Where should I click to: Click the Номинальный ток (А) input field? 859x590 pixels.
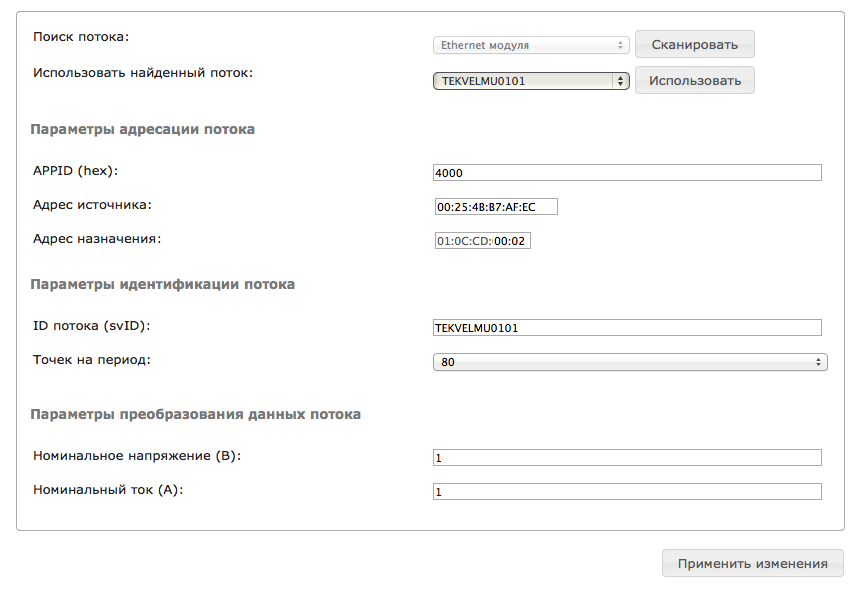[x=627, y=491]
